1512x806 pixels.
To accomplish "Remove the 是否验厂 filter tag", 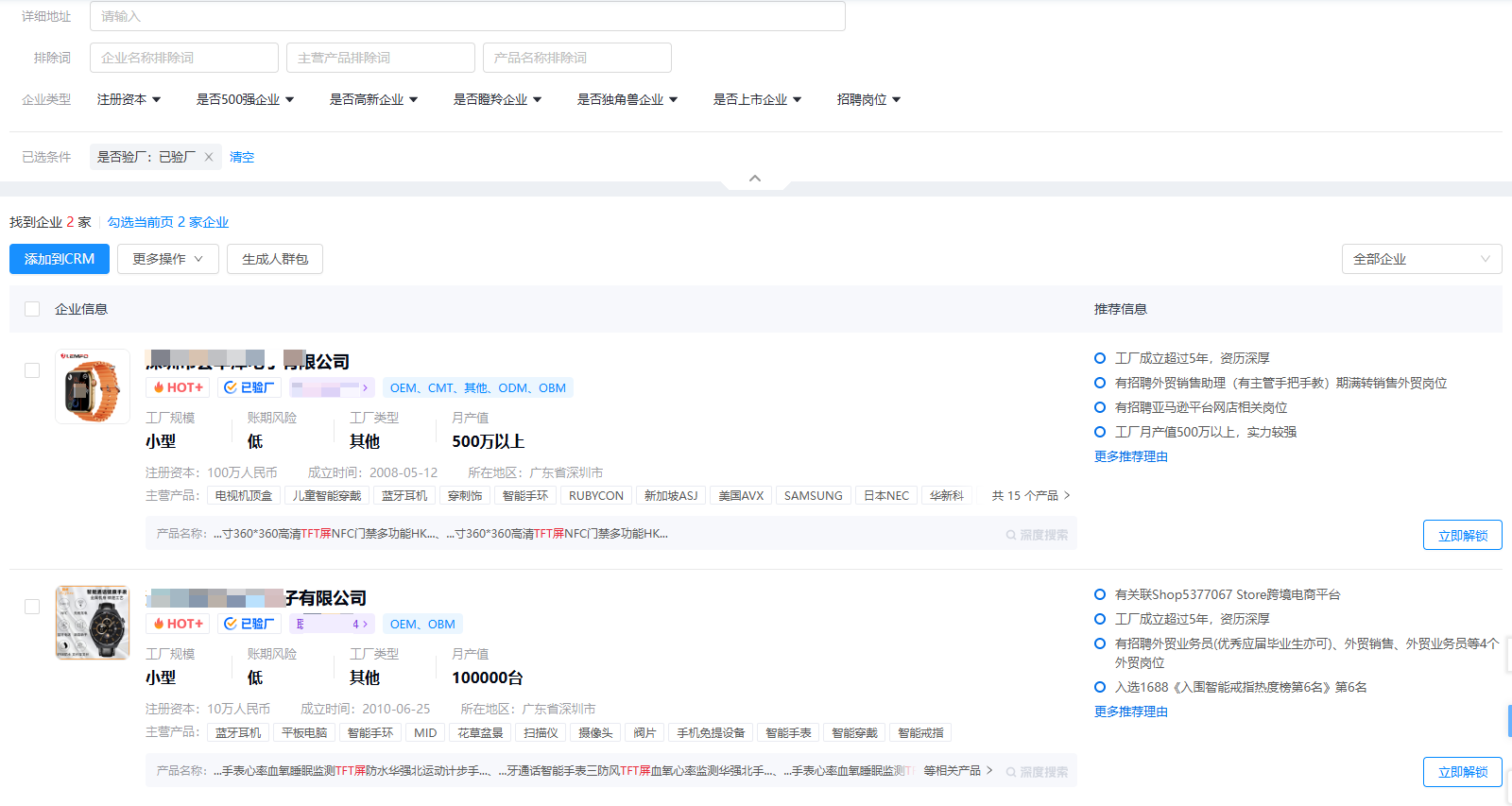I will 209,157.
